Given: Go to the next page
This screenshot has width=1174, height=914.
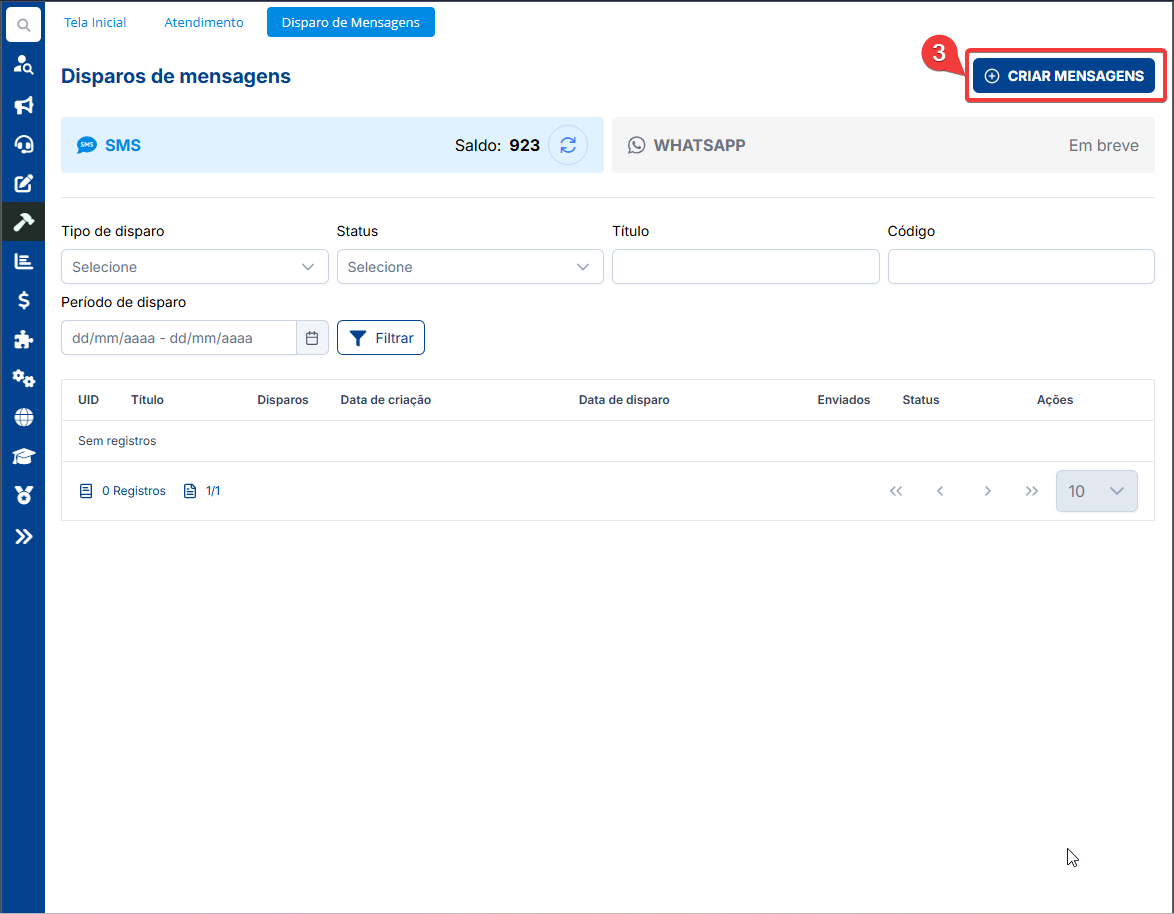Looking at the screenshot, I should coord(988,491).
